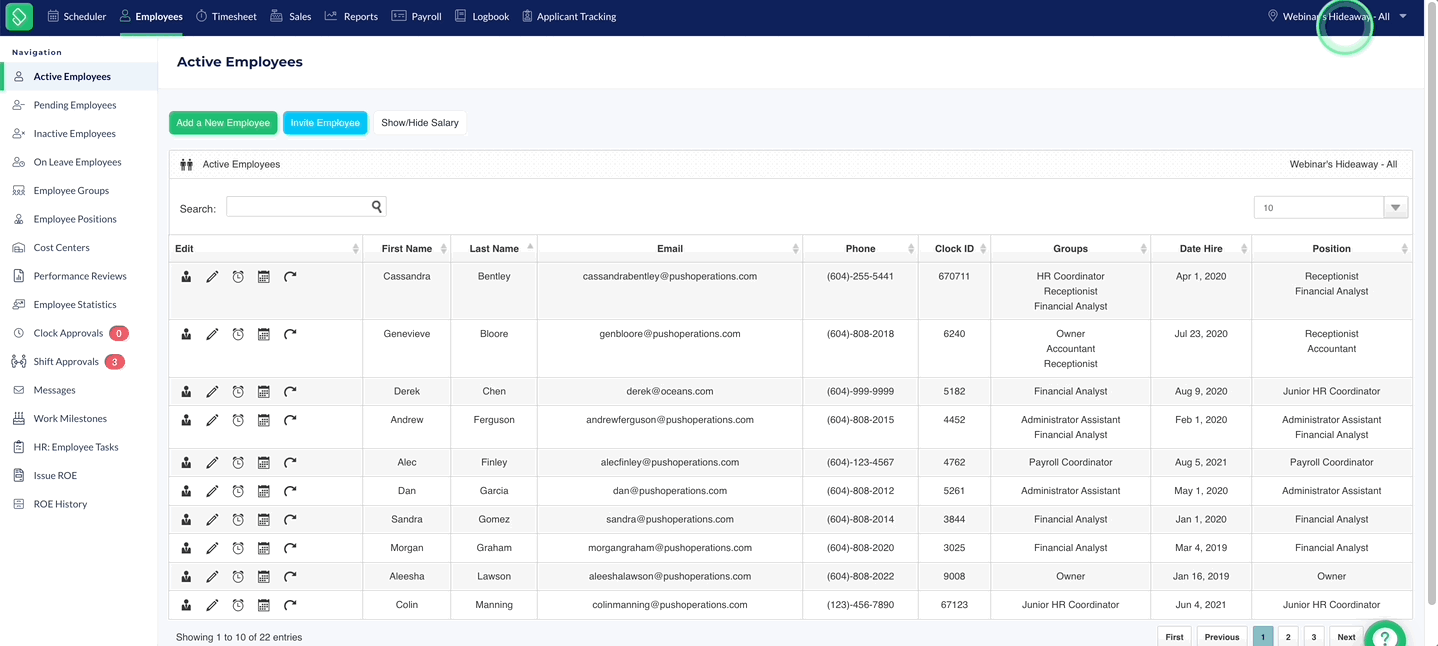The height and width of the screenshot is (646, 1438).
Task: Click the Cost Centers sidebar icon
Action: (x=18, y=247)
